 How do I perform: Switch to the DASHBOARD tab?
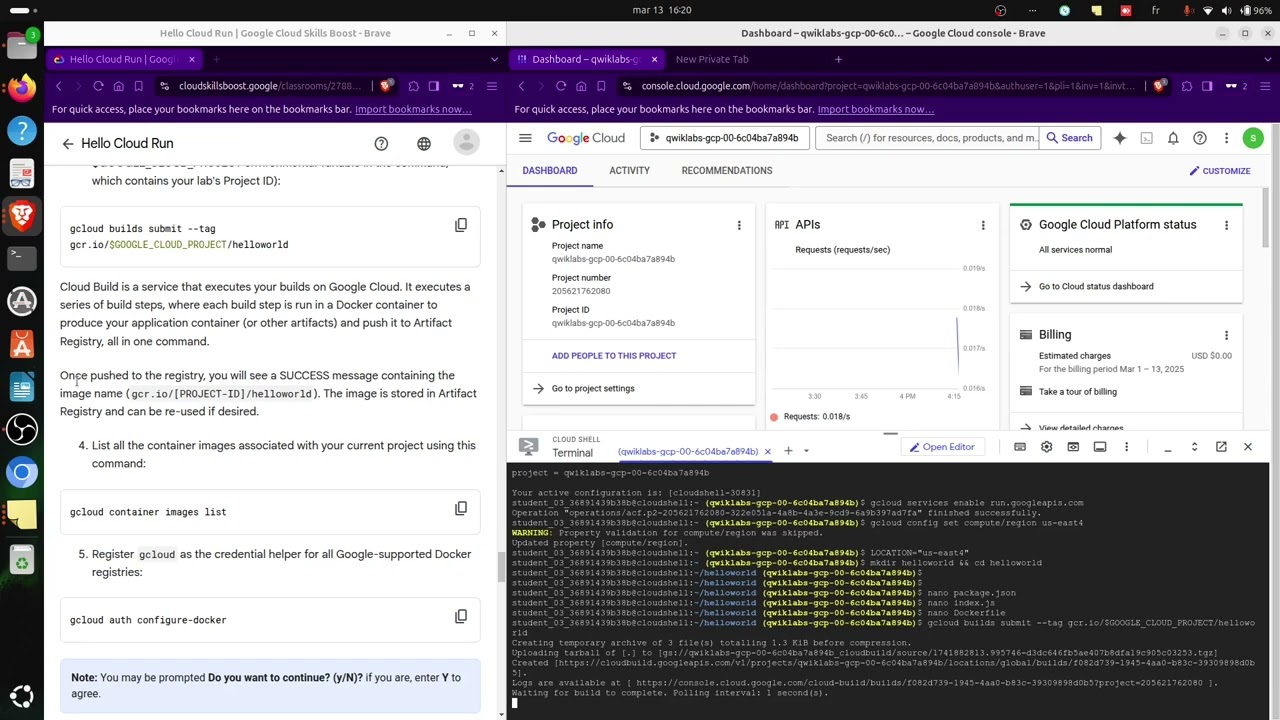pyautogui.click(x=549, y=171)
